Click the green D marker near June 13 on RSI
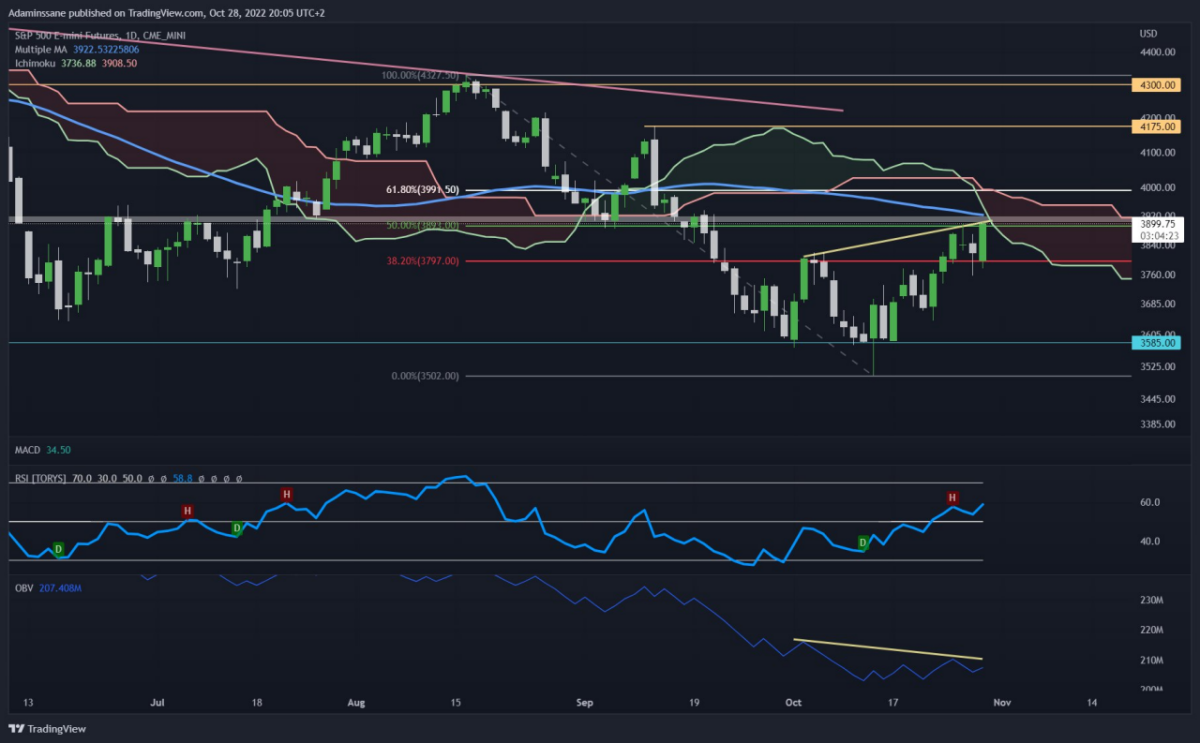 point(58,549)
